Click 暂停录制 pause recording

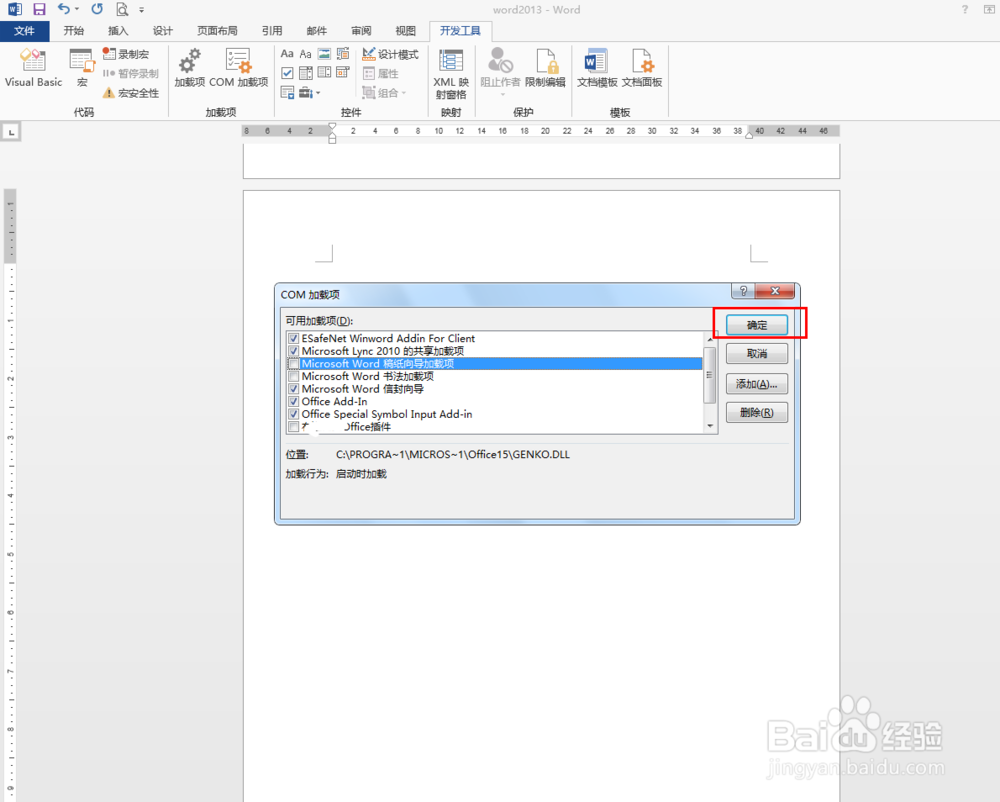131,73
